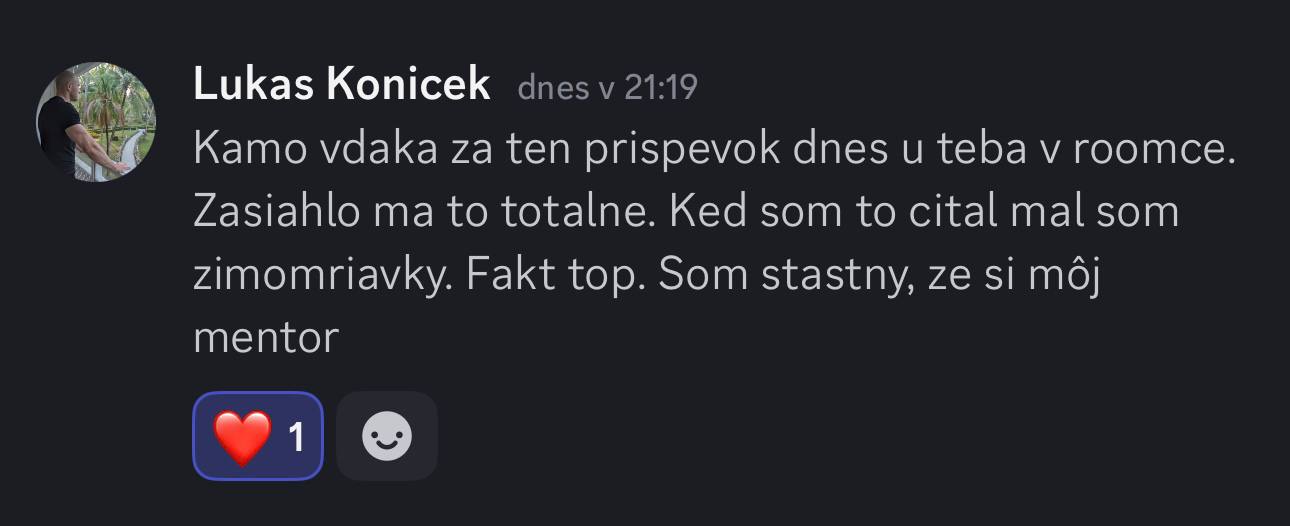Click the first name Lukas in header
Image resolution: width=1290 pixels, height=526 pixels.
pyautogui.click(x=254, y=86)
